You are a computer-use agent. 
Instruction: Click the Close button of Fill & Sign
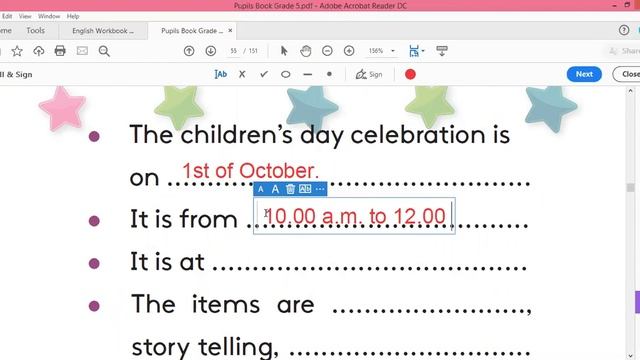pyautogui.click(x=628, y=74)
